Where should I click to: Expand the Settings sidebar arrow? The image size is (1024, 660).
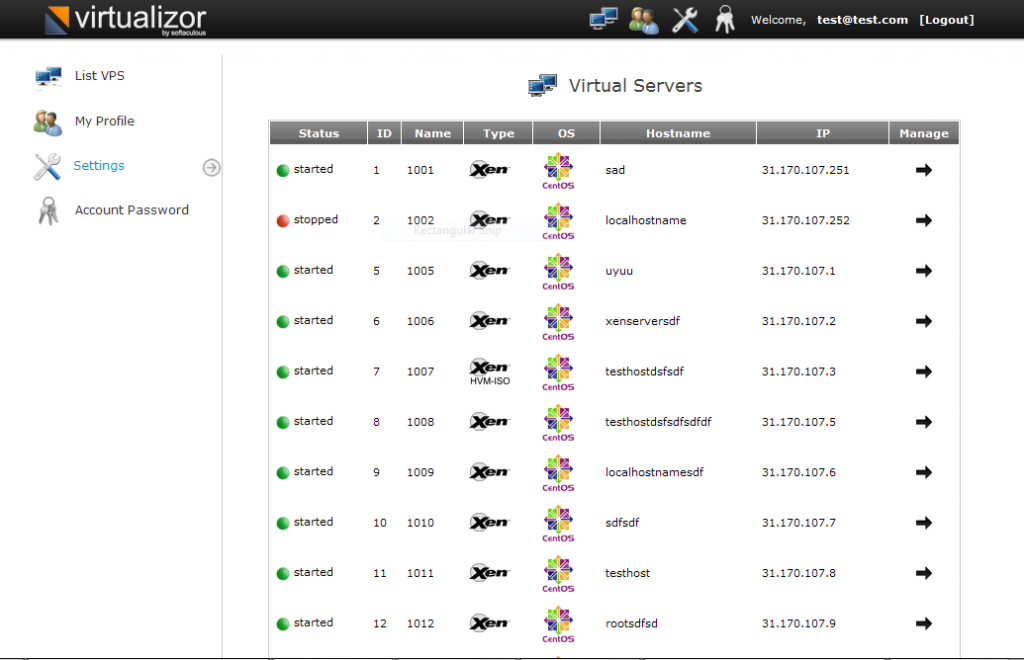tap(211, 168)
